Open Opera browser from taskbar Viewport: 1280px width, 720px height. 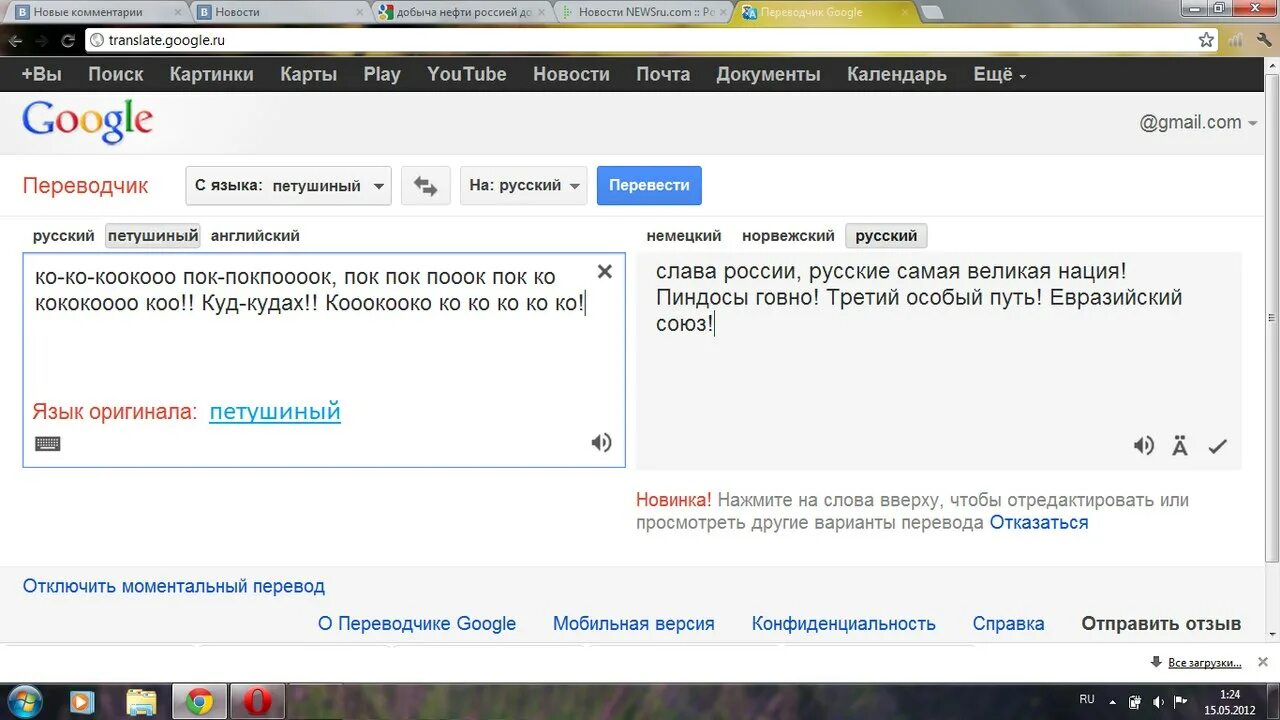point(258,702)
